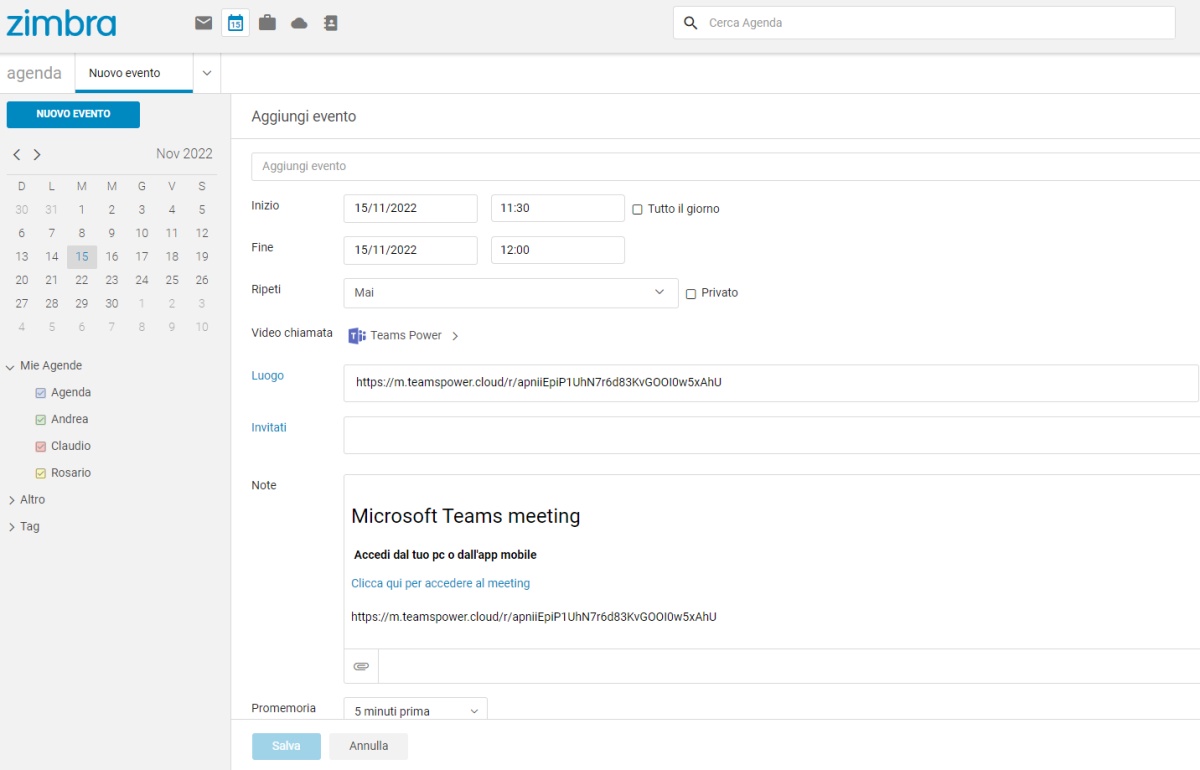Open the Promemoria reminder dropdown

[415, 711]
